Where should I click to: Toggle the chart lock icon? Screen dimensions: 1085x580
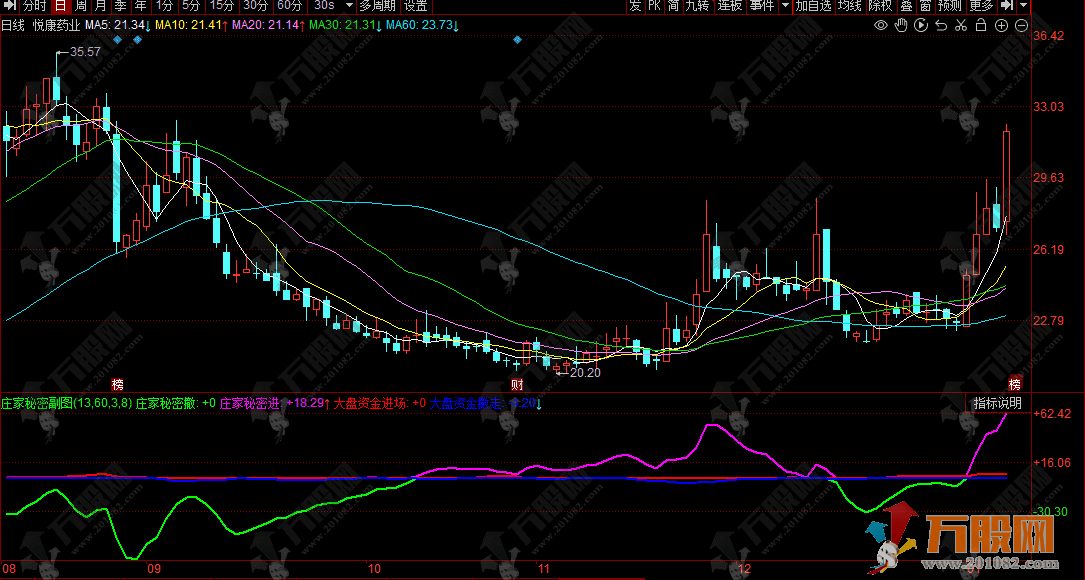click(981, 25)
